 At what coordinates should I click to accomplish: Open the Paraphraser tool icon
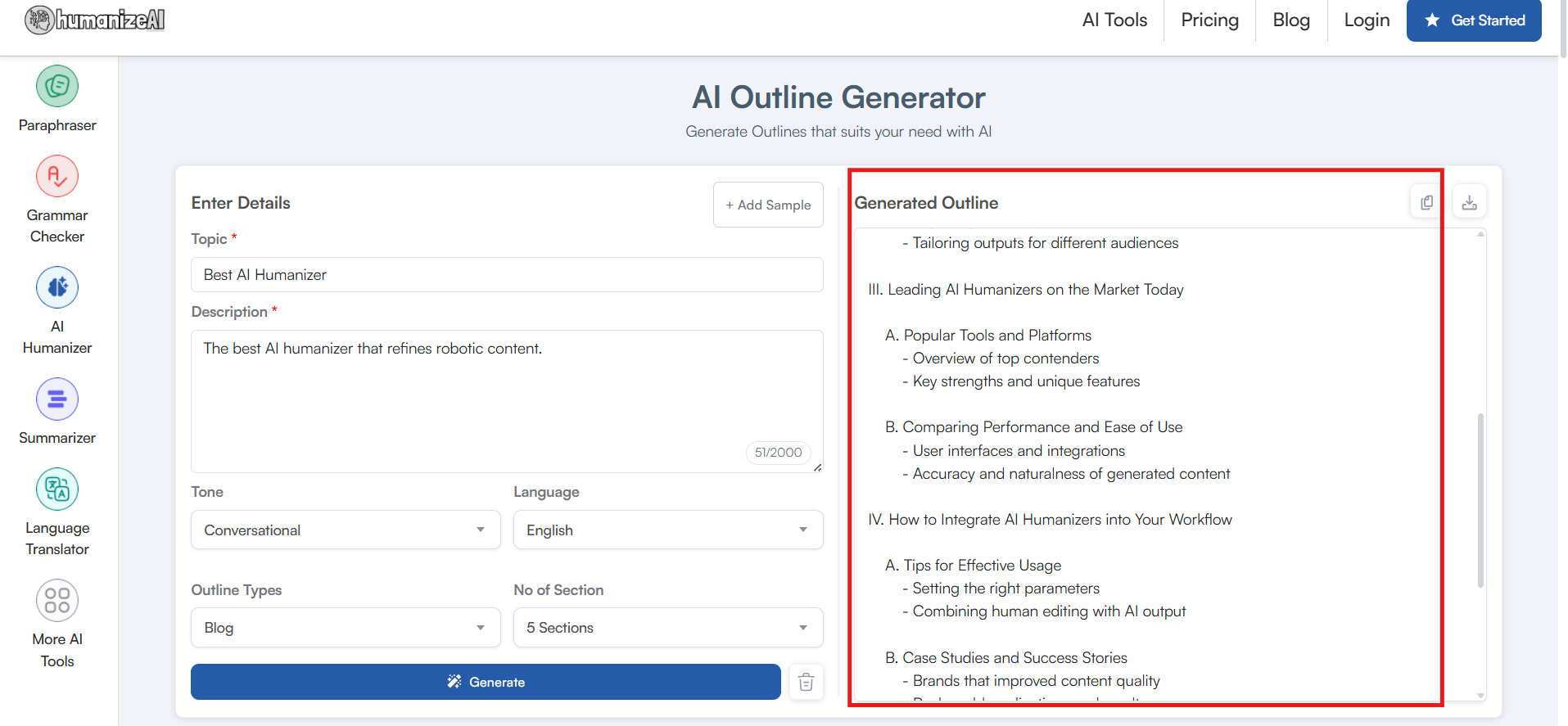click(57, 87)
